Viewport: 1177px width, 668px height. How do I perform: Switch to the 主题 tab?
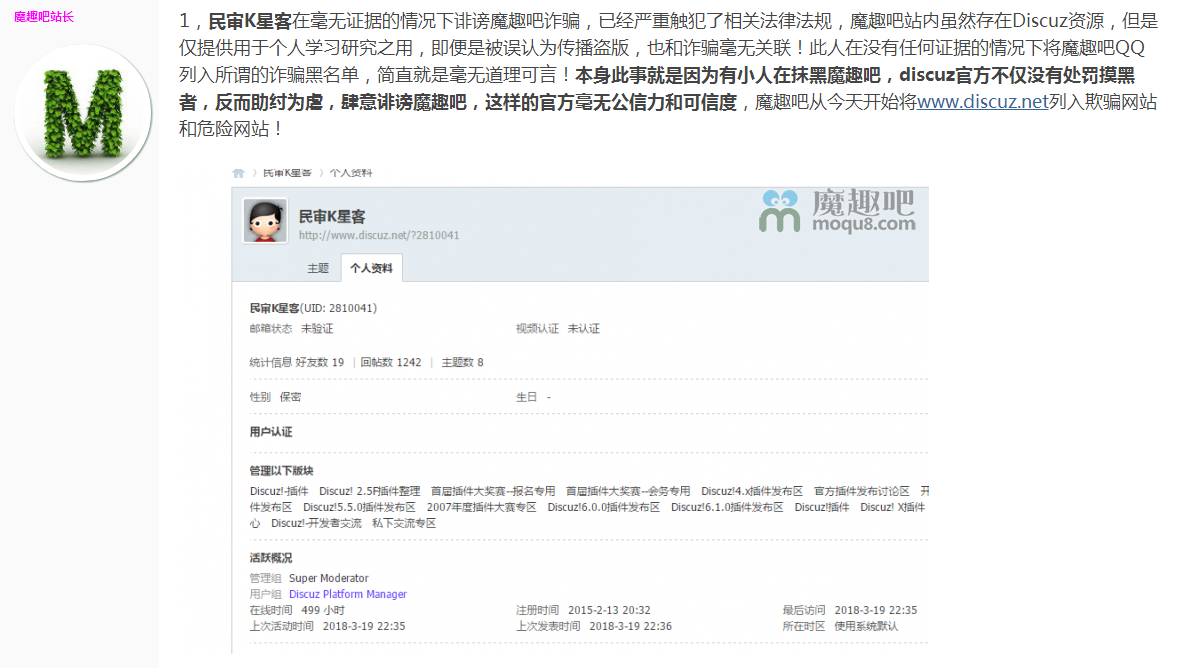318,268
